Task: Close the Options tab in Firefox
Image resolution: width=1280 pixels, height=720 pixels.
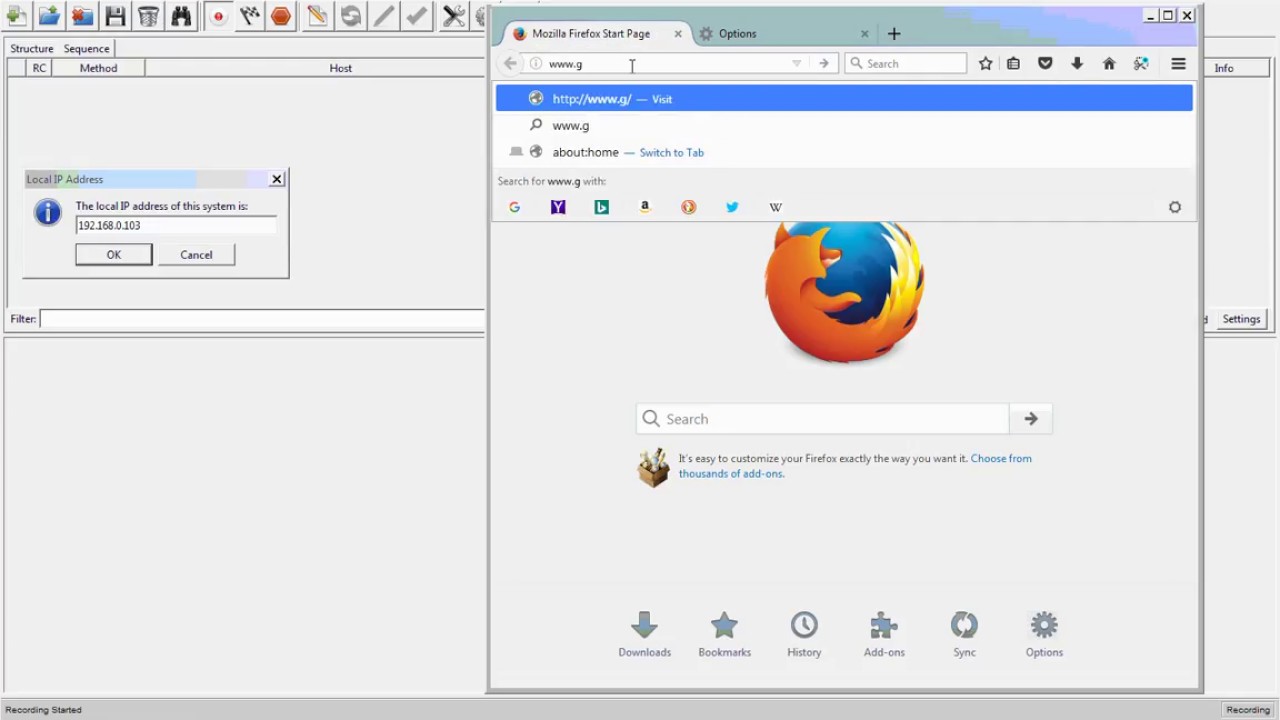Action: pyautogui.click(x=865, y=33)
